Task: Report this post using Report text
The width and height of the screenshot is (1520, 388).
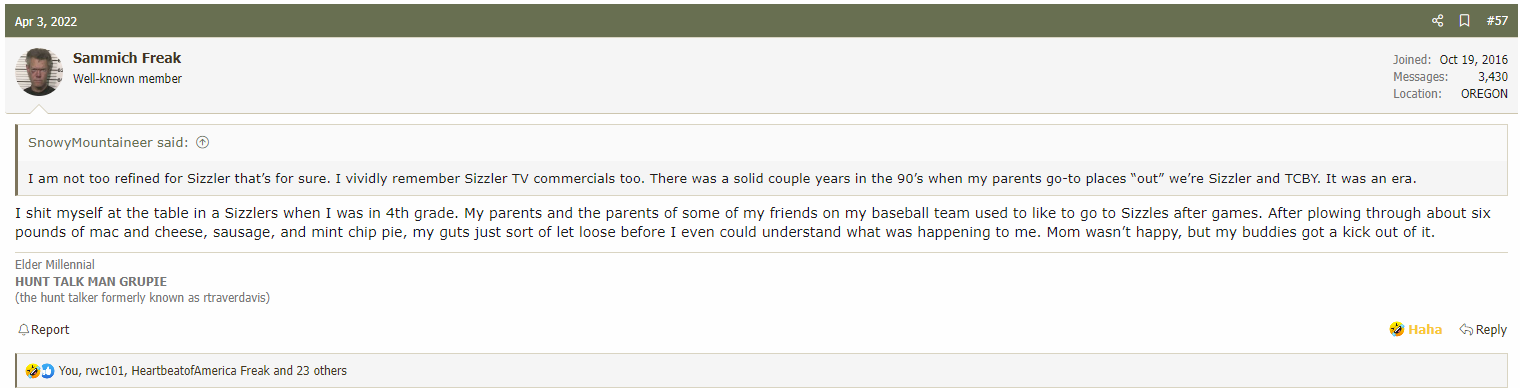Action: (x=50, y=330)
